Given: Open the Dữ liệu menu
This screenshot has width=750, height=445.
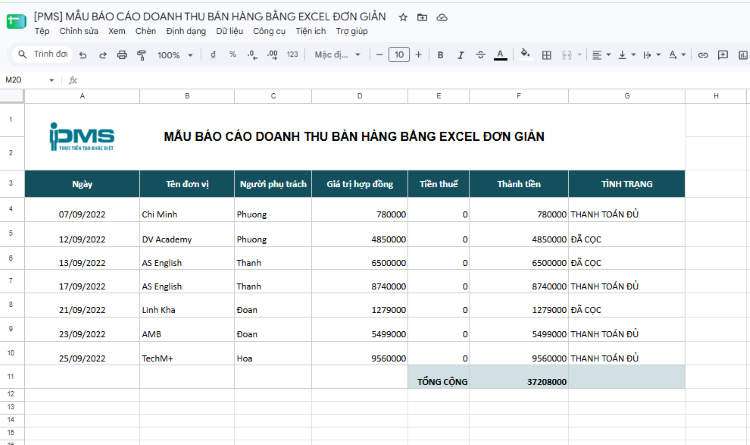Looking at the screenshot, I should [x=230, y=31].
